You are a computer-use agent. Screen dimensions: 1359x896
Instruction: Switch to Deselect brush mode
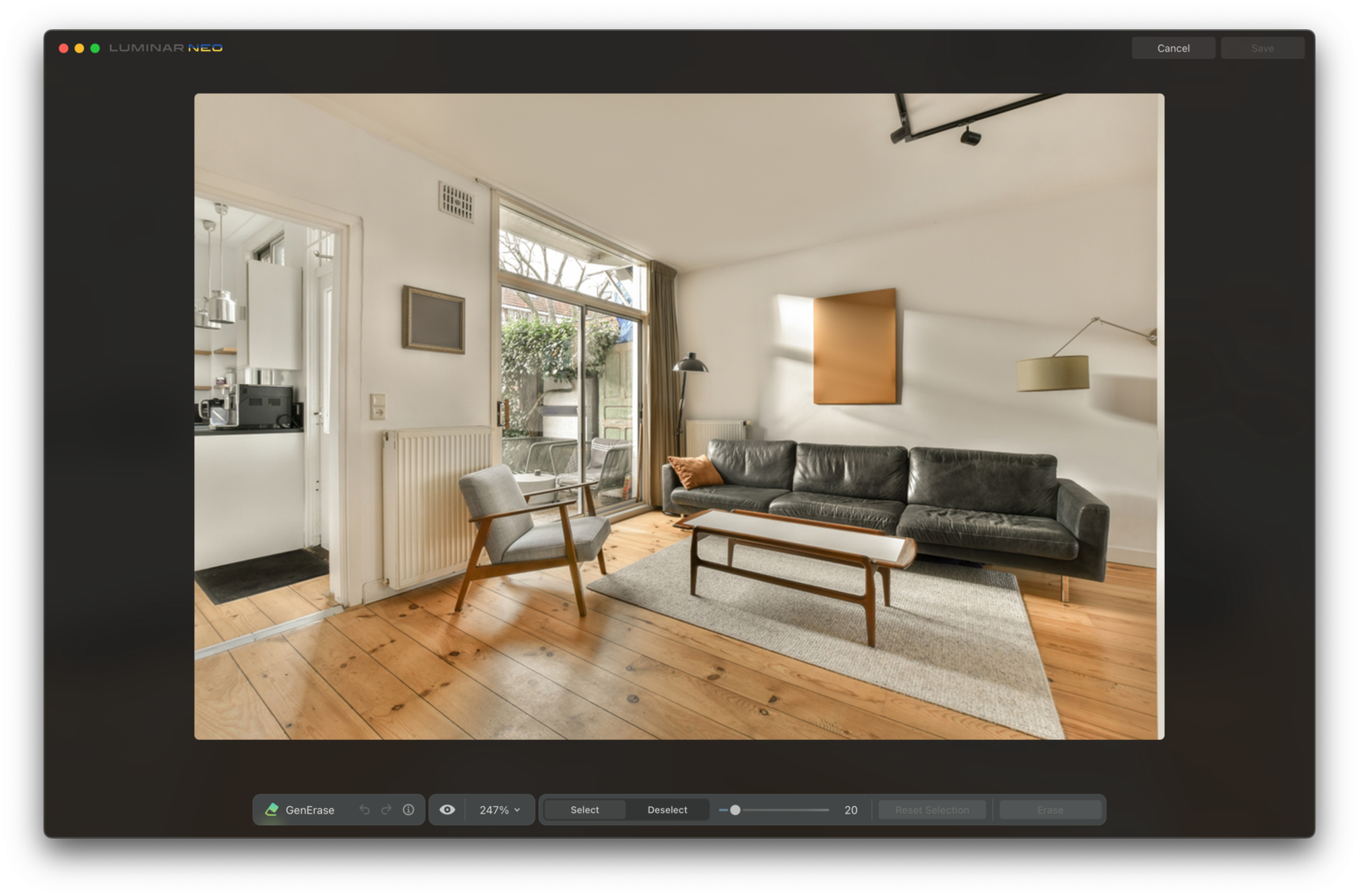(x=667, y=809)
